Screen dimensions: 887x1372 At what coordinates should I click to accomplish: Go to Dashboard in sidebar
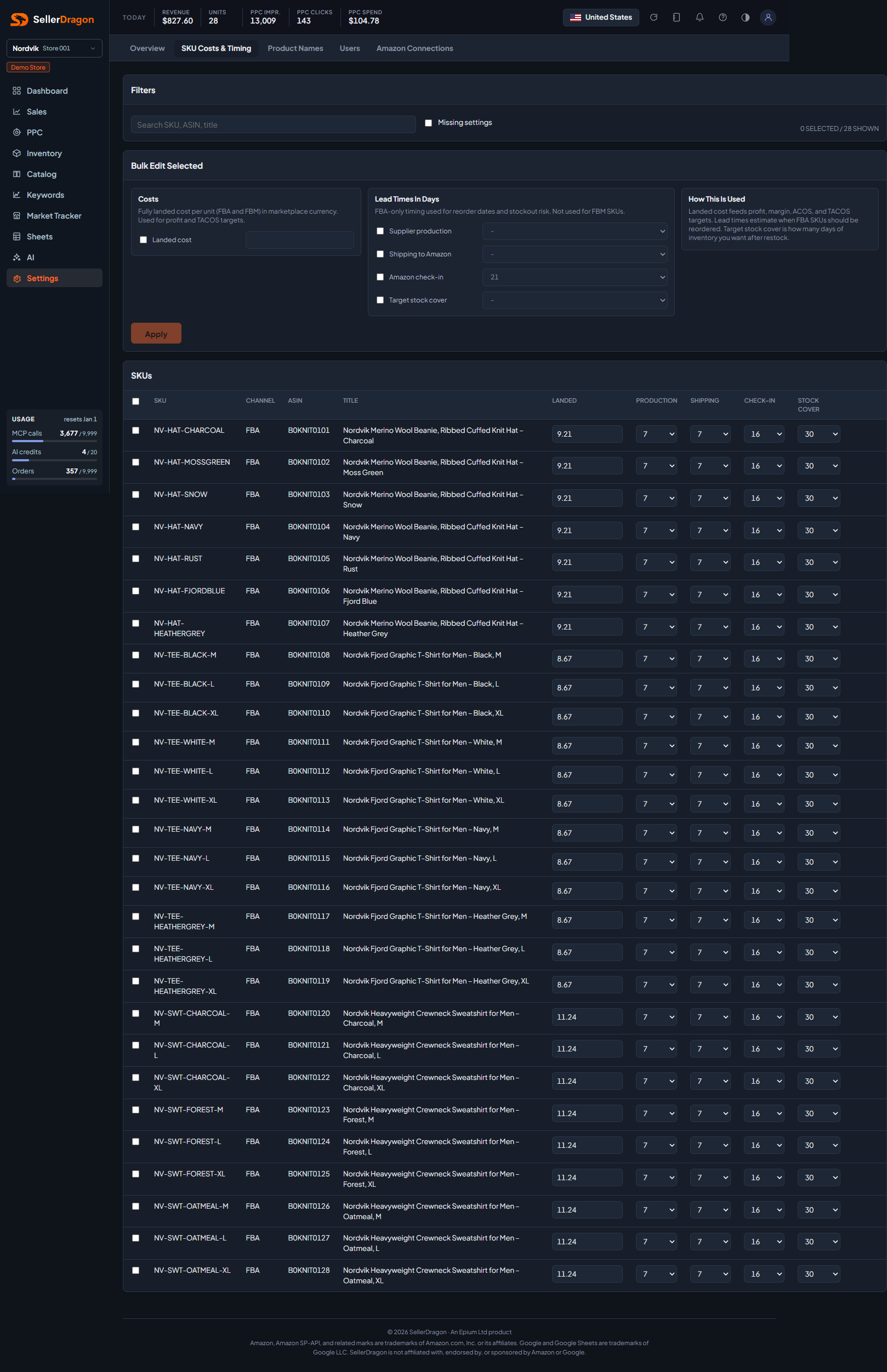54,91
